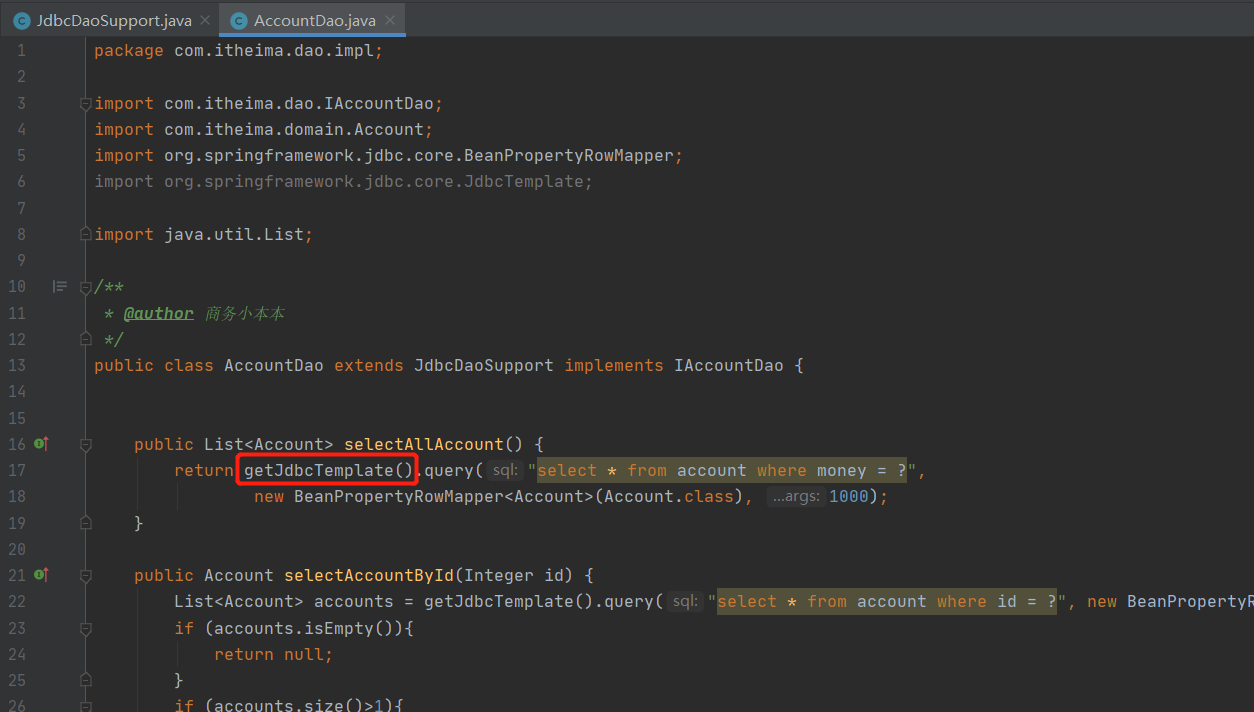Click the selectAllAccount method name
The width and height of the screenshot is (1254, 712).
(424, 444)
